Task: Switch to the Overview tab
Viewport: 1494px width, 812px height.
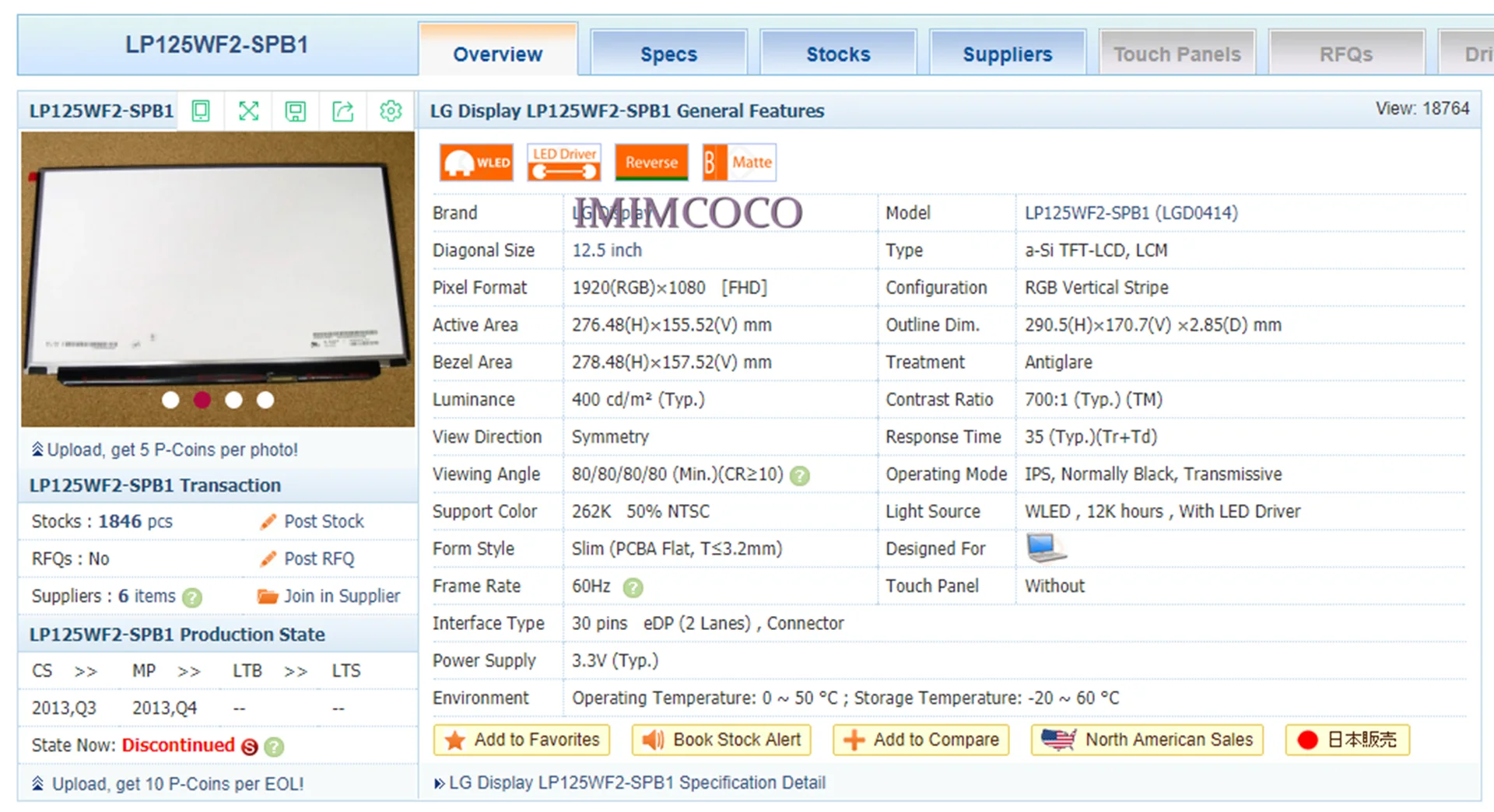Action: pyautogui.click(x=498, y=51)
